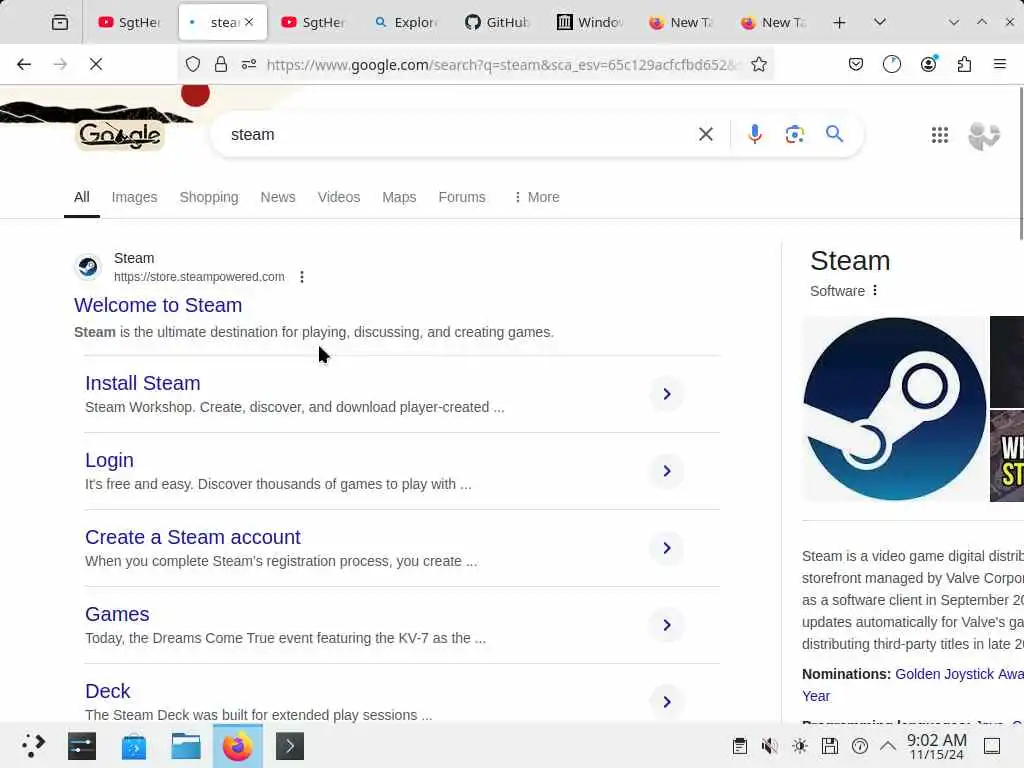Open the More search filters menu
This screenshot has height=768, width=1024.
[536, 197]
